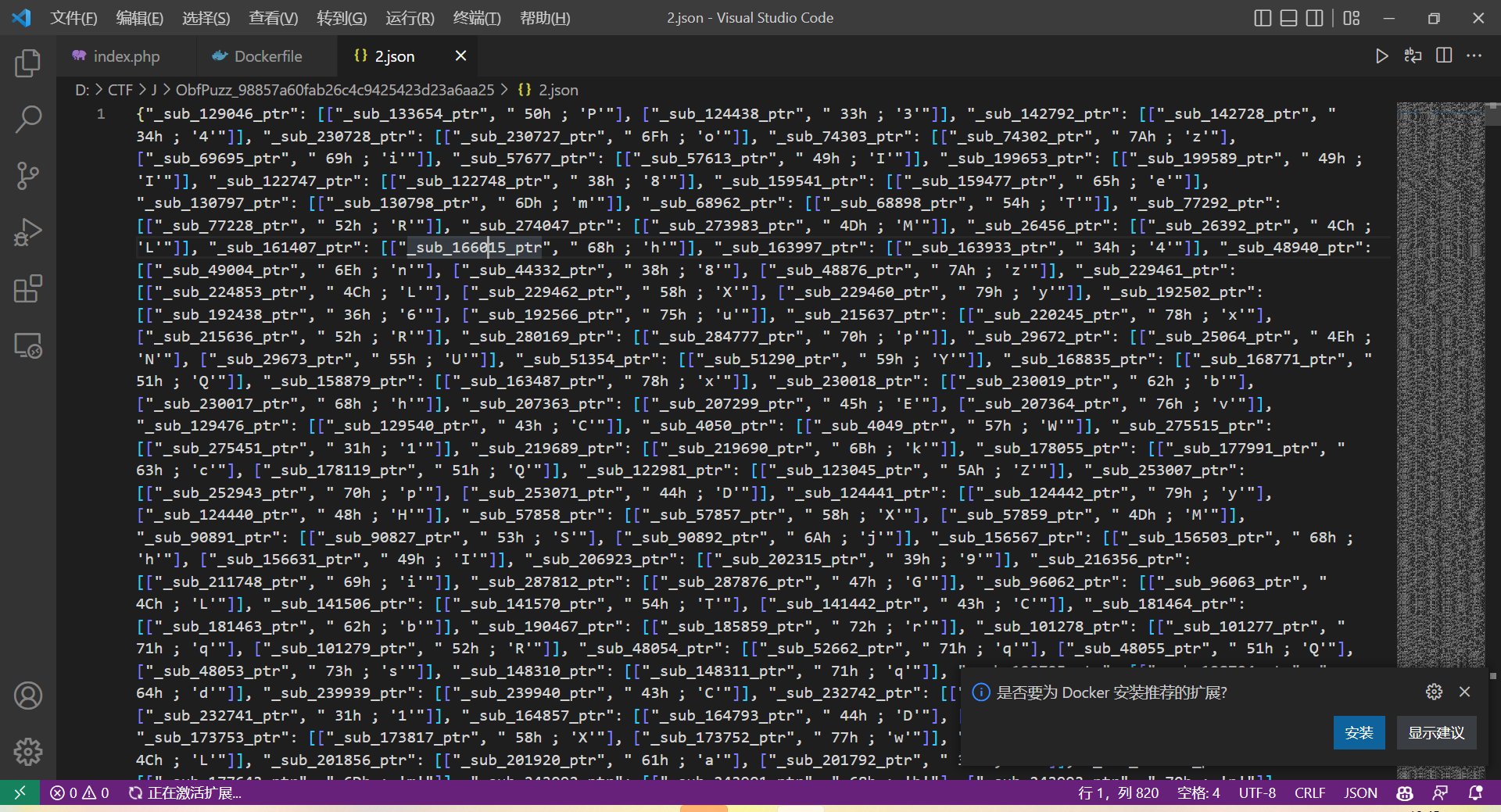Viewport: 1501px width, 812px height.
Task: Change language mode JSON
Action: [x=1360, y=792]
